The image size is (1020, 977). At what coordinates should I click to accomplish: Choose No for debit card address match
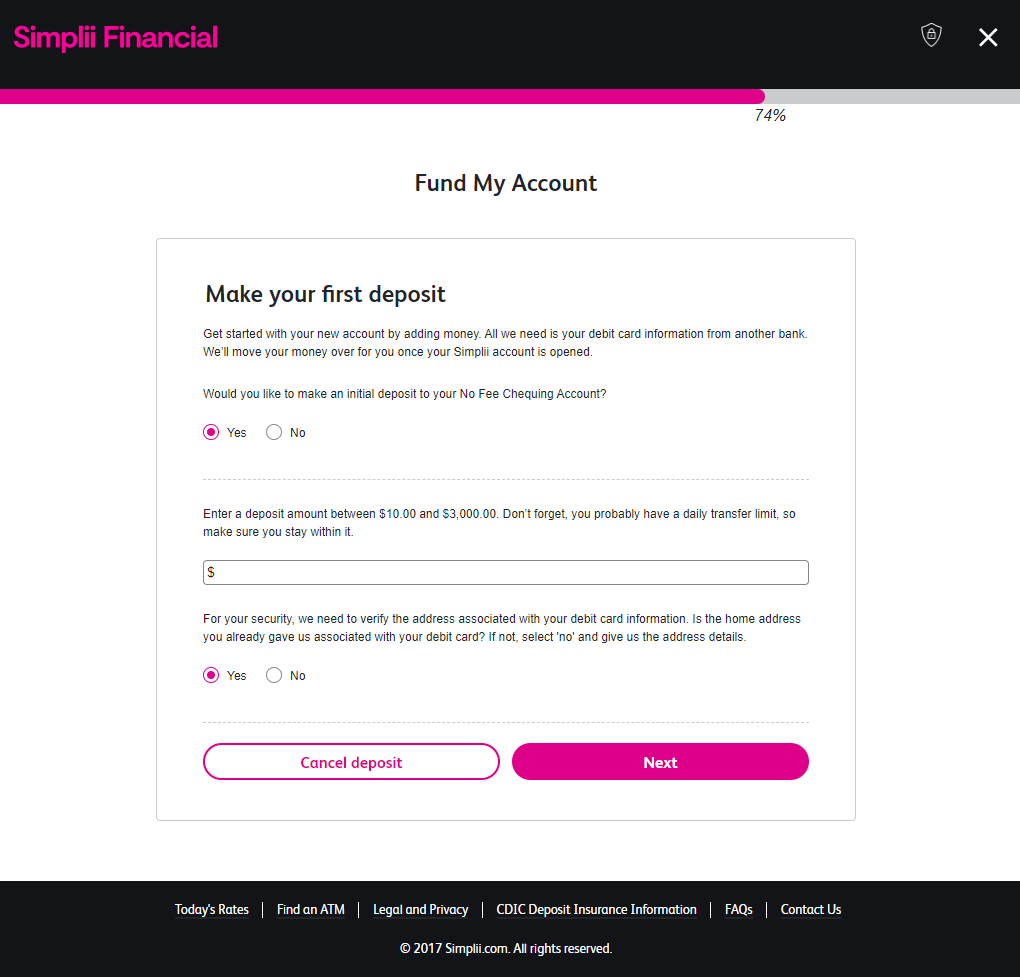click(274, 676)
